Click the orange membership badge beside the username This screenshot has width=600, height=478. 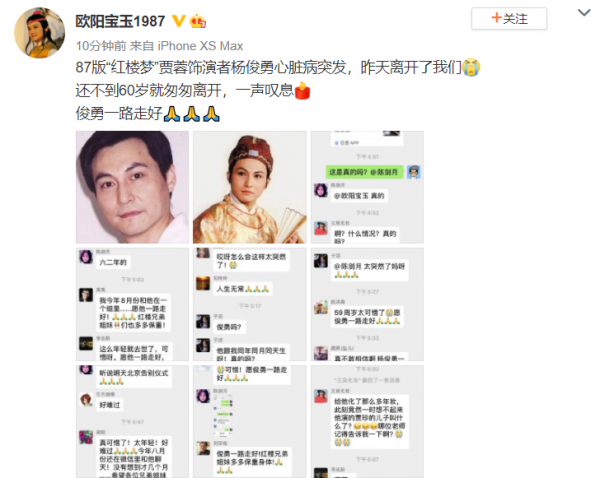[198, 21]
